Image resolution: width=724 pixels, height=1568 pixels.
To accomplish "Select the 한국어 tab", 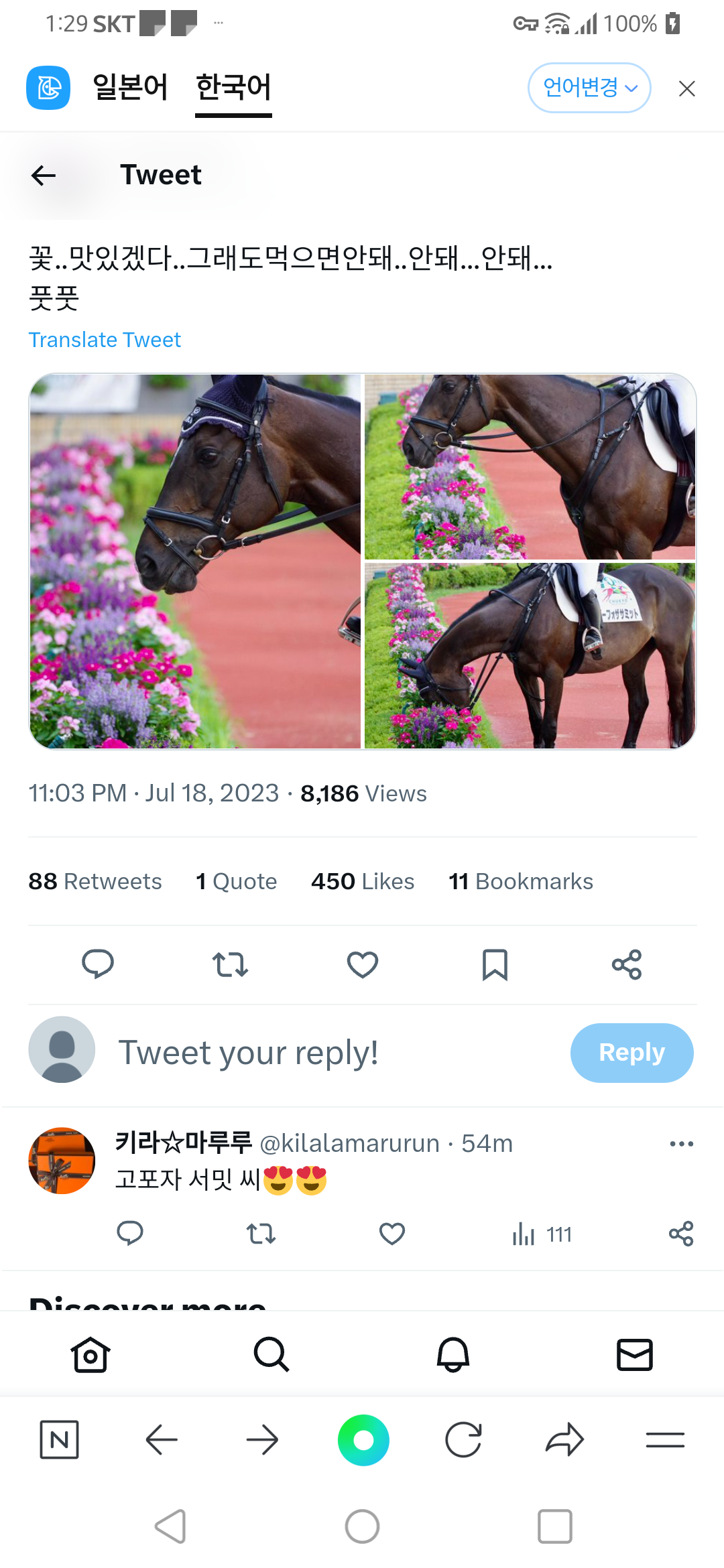I will pos(233,88).
